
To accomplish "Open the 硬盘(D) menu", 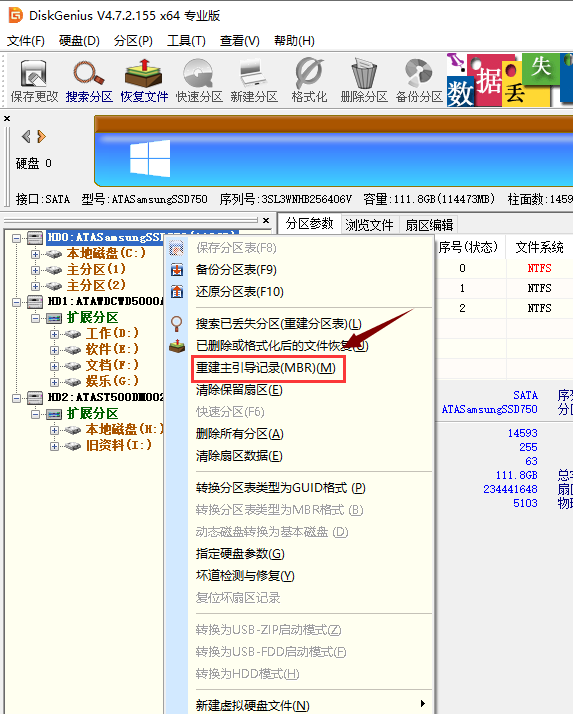I will tap(79, 41).
